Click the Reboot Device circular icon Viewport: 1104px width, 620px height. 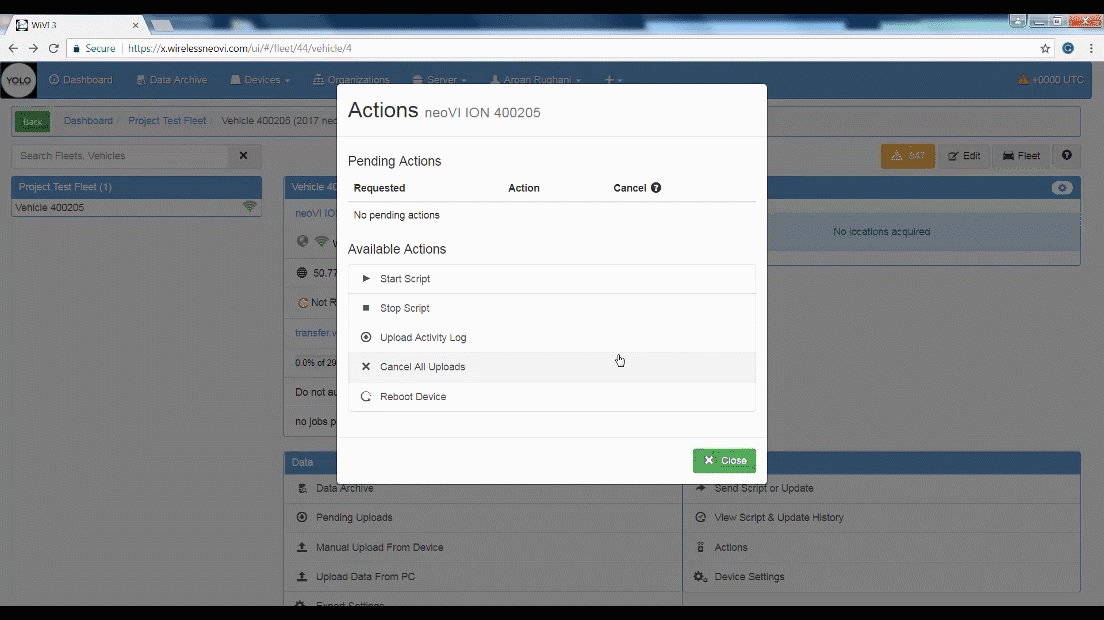[366, 396]
